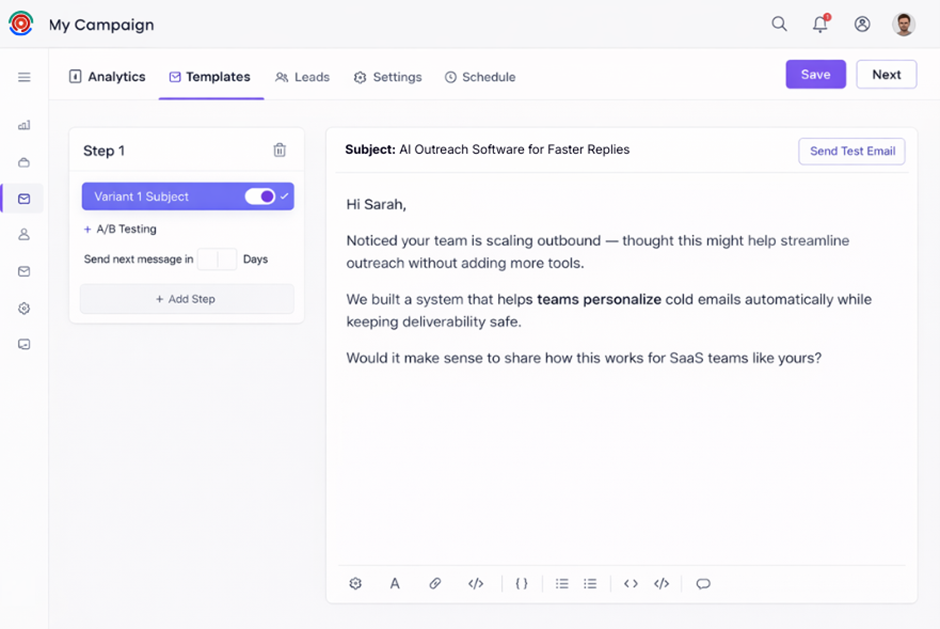Open the analytics bar chart sidebar icon
The width and height of the screenshot is (940, 629).
[x=24, y=125]
